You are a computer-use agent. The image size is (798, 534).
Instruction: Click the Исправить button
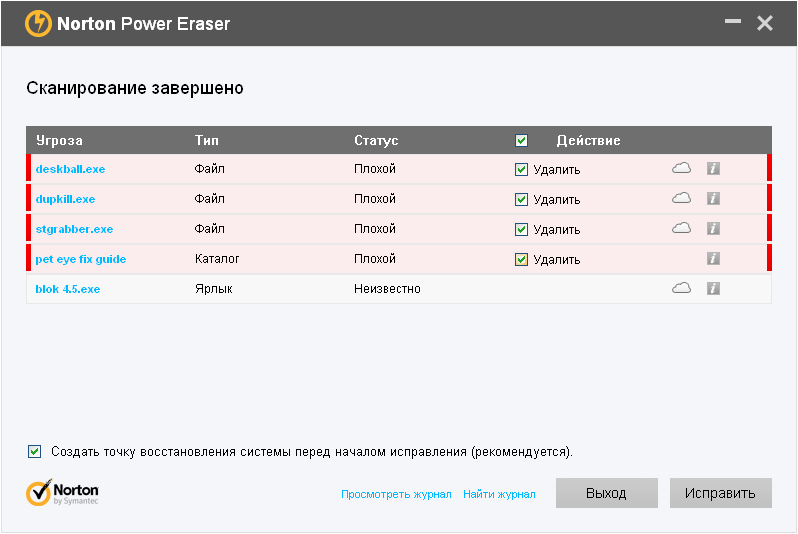pos(721,493)
